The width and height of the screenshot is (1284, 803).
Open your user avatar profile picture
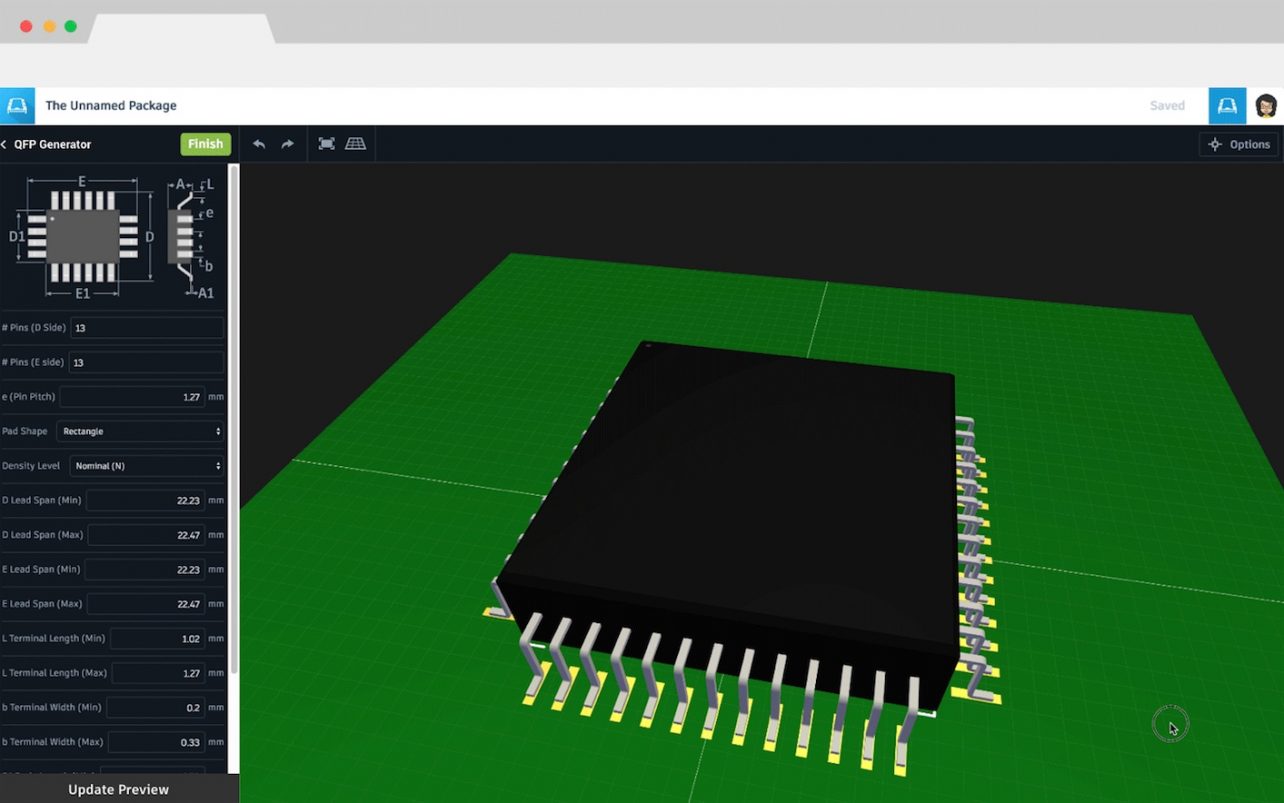[1266, 105]
